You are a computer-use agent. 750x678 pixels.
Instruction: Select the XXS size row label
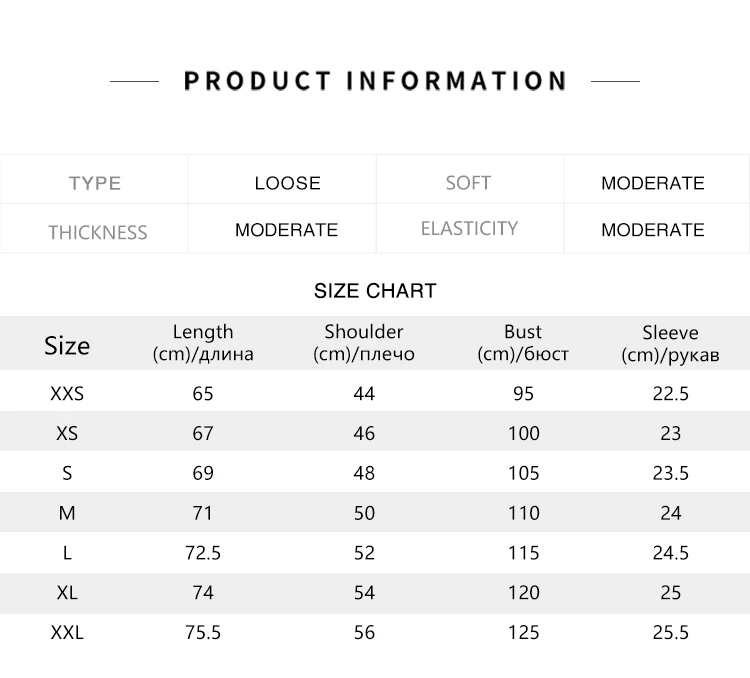[x=67, y=394]
